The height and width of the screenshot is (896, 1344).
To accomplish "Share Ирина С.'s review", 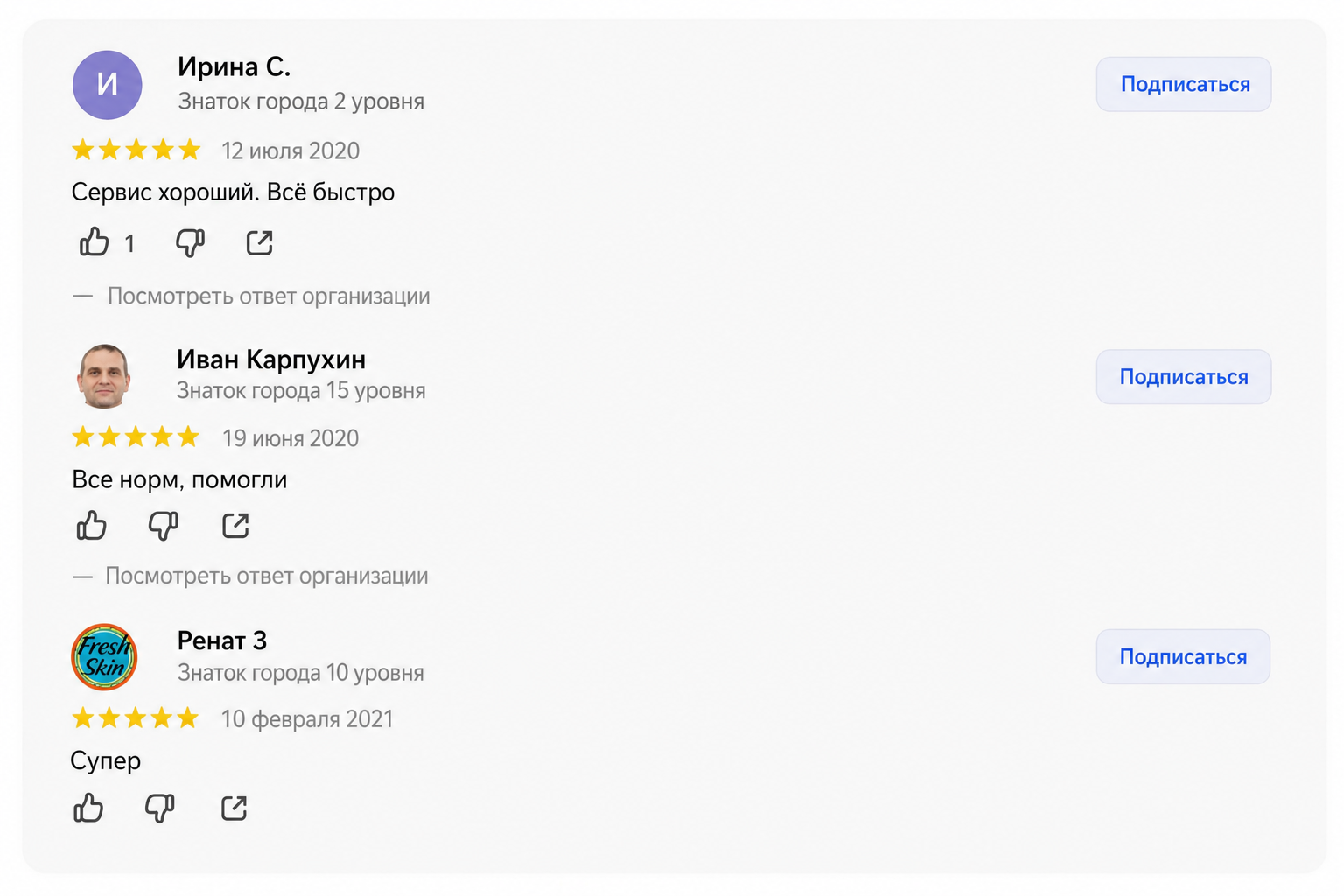I will point(260,242).
